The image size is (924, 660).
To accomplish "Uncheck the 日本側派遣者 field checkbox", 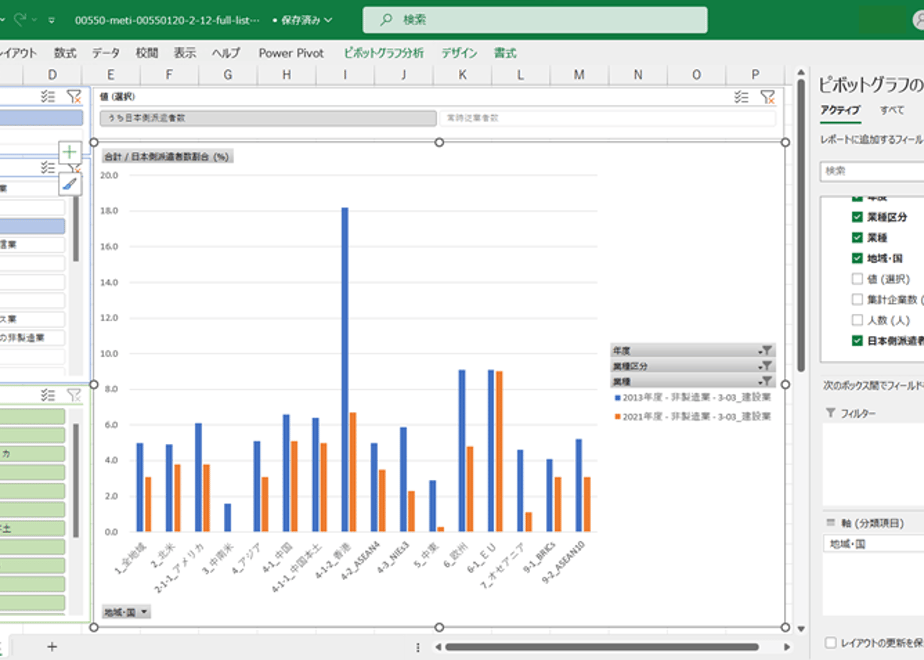I will [857, 341].
